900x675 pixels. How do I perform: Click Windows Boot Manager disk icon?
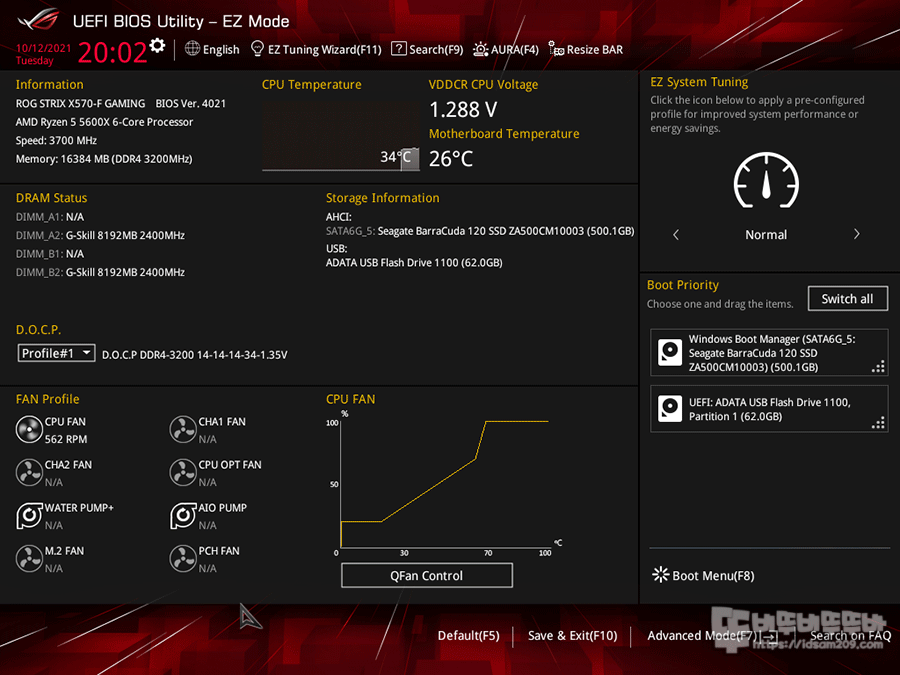point(670,352)
